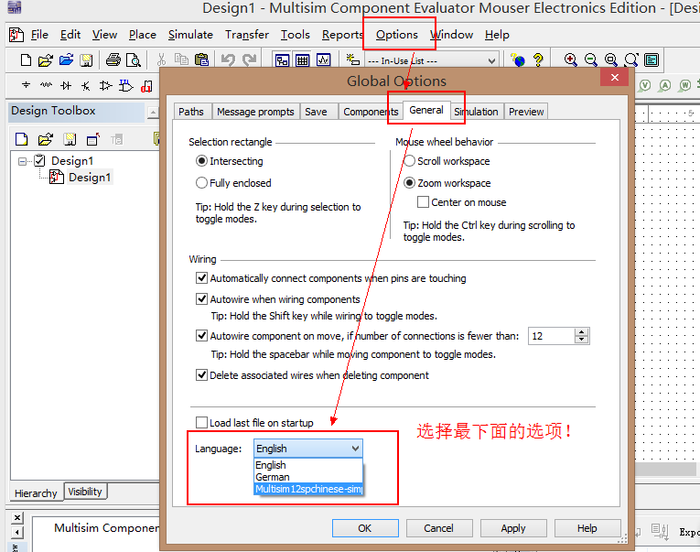Click the Save floppy disk icon in main toolbar
The height and width of the screenshot is (552, 700).
click(x=86, y=60)
